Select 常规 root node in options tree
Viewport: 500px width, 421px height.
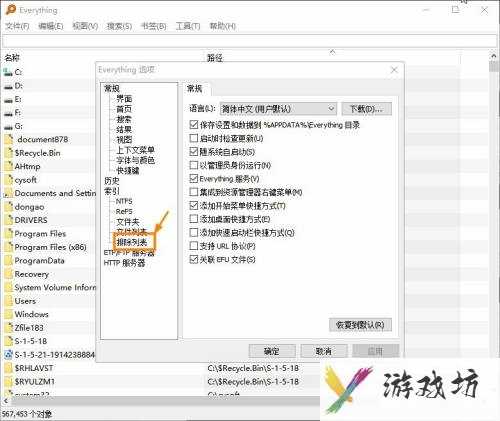[x=112, y=88]
